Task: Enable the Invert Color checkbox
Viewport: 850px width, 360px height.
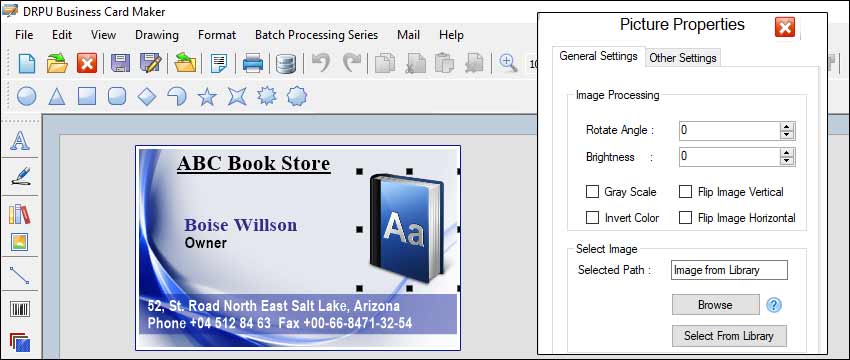Action: coord(592,218)
